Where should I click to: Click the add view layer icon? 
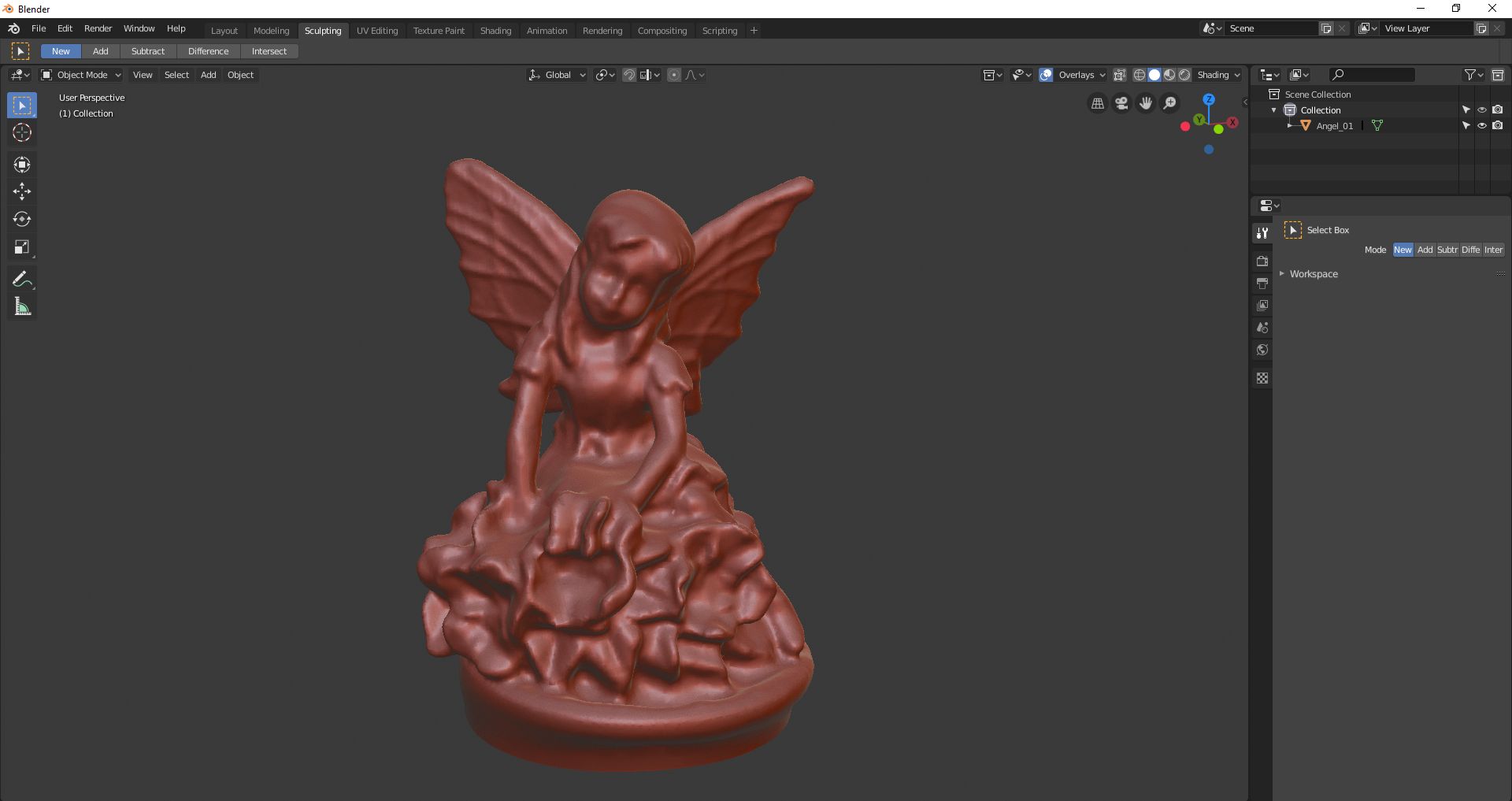click(1481, 28)
